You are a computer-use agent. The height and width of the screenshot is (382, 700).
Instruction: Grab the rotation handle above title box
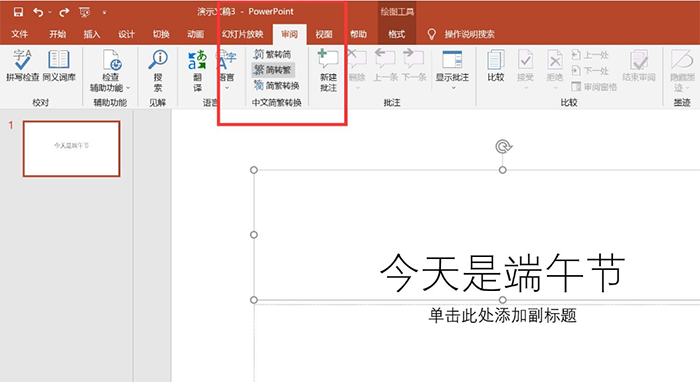(503, 146)
